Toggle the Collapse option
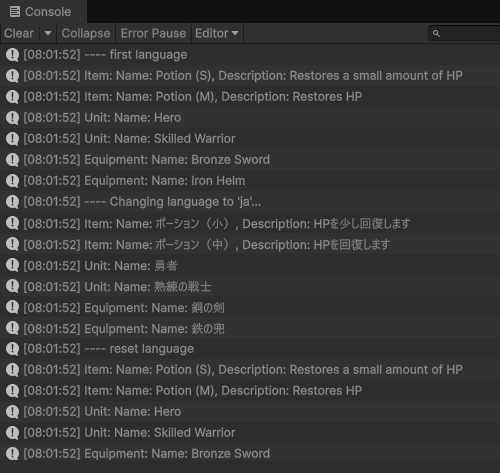The image size is (500, 473). [86, 33]
